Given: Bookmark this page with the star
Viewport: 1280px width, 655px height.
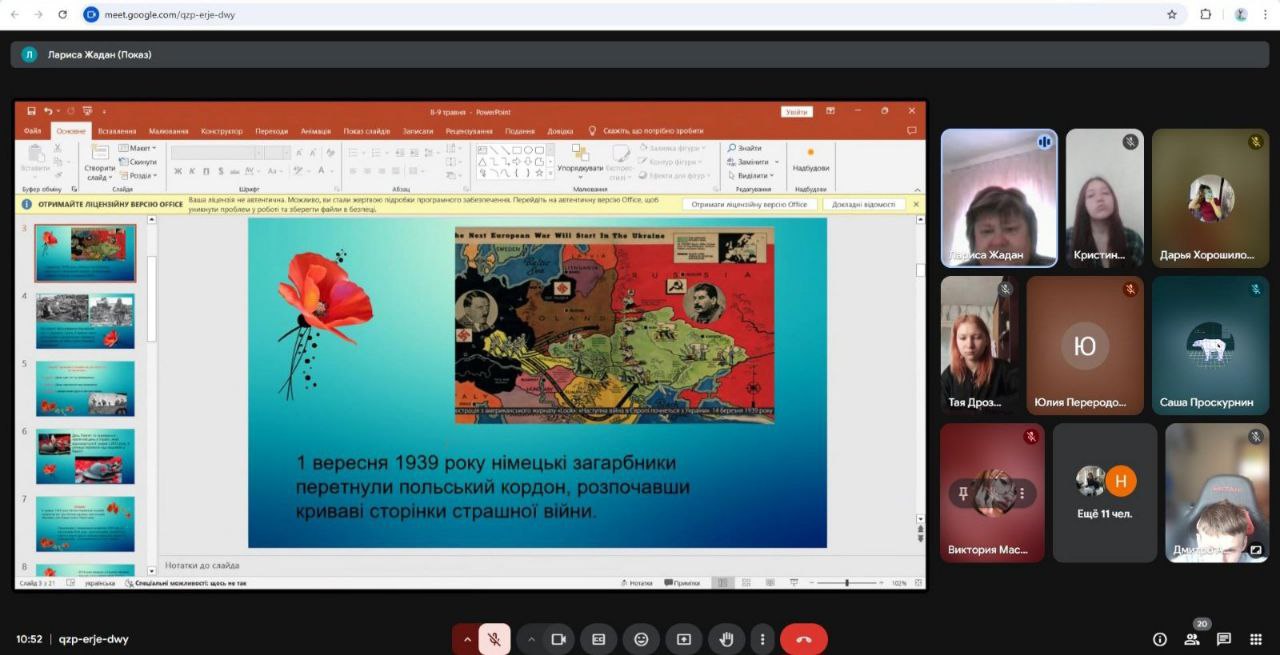Looking at the screenshot, I should [x=1172, y=15].
